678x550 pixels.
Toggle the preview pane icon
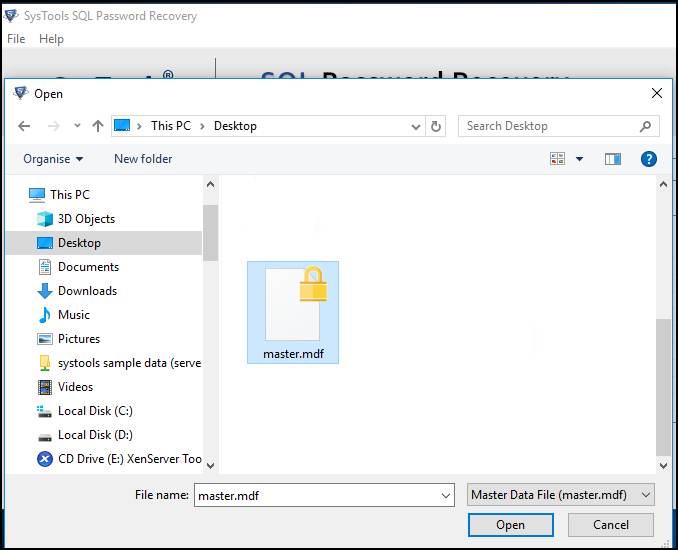(612, 159)
